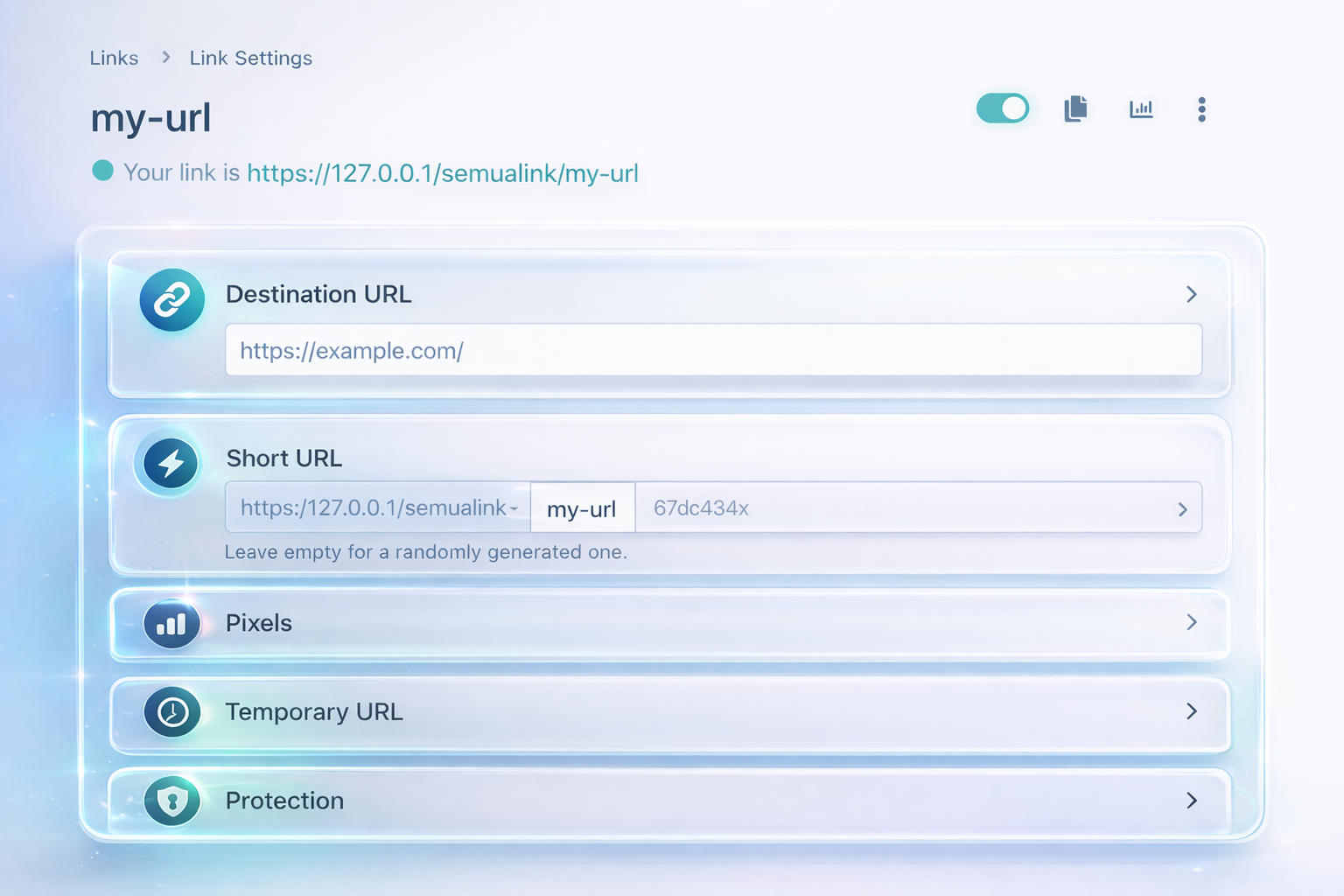Viewport: 1344px width, 896px height.
Task: Click the chevron in the Short URL field
Action: (x=1182, y=509)
